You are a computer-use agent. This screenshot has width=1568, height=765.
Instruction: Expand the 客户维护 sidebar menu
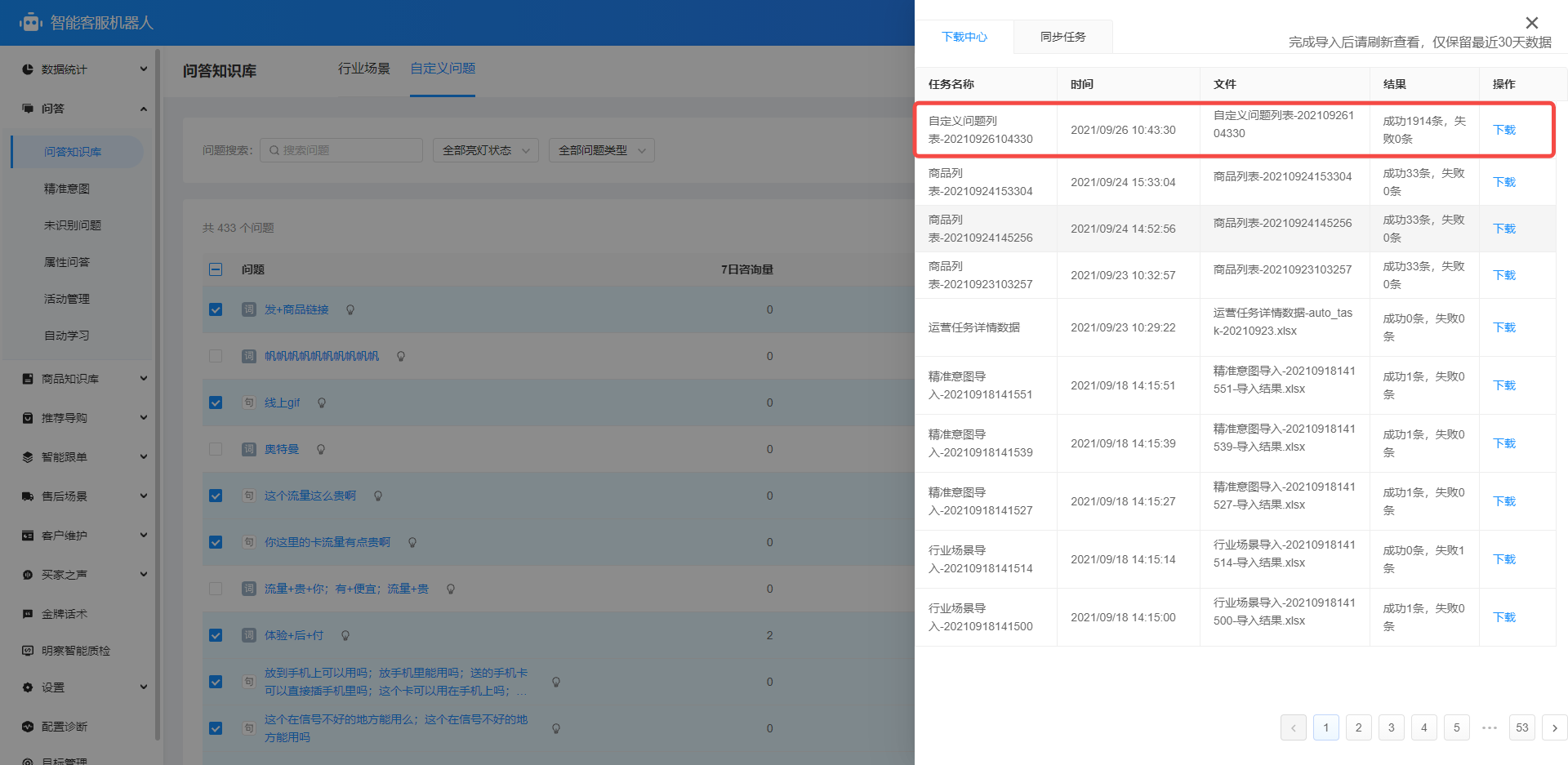click(x=144, y=536)
